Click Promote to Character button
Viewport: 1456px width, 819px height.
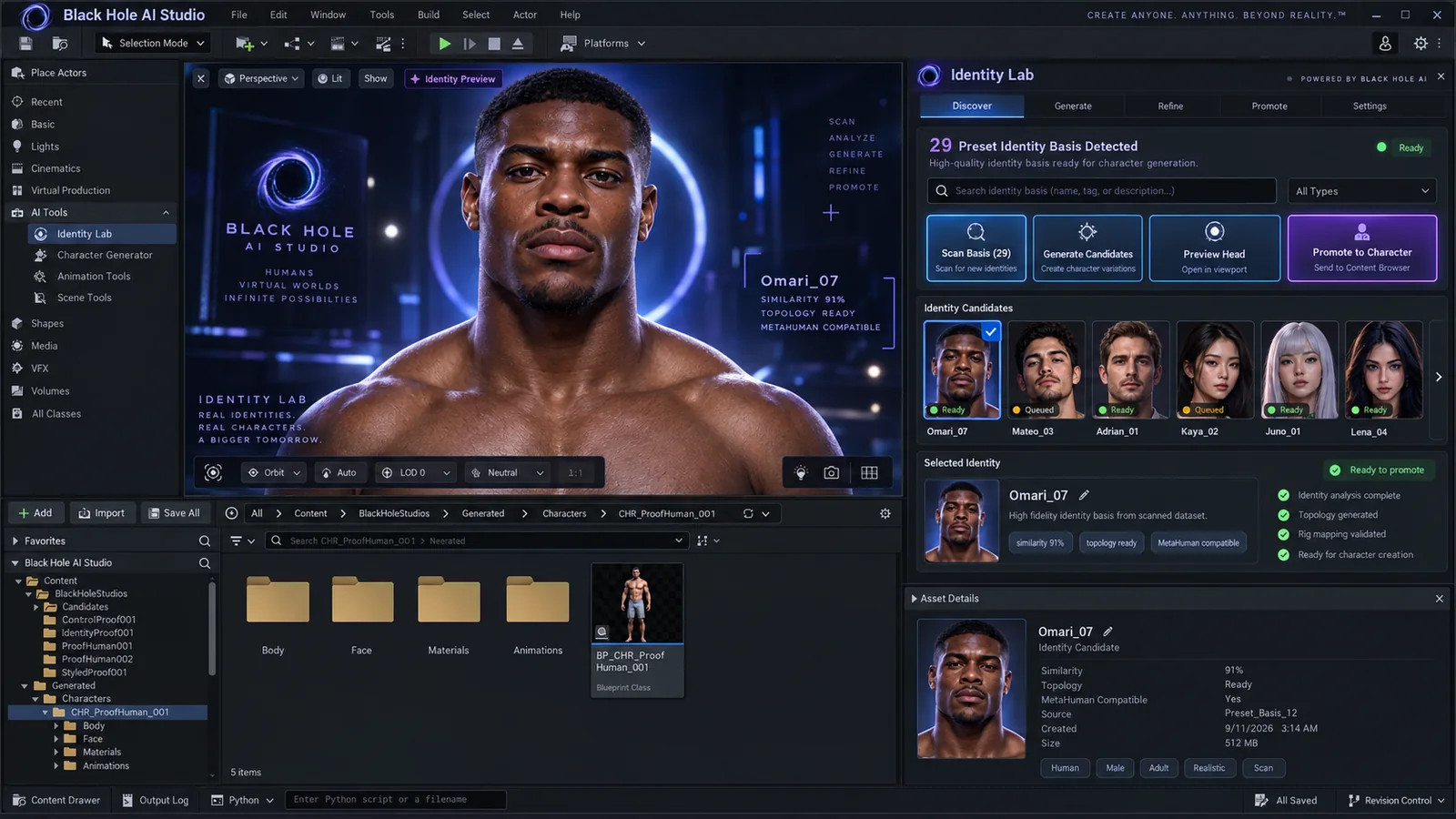(x=1362, y=248)
